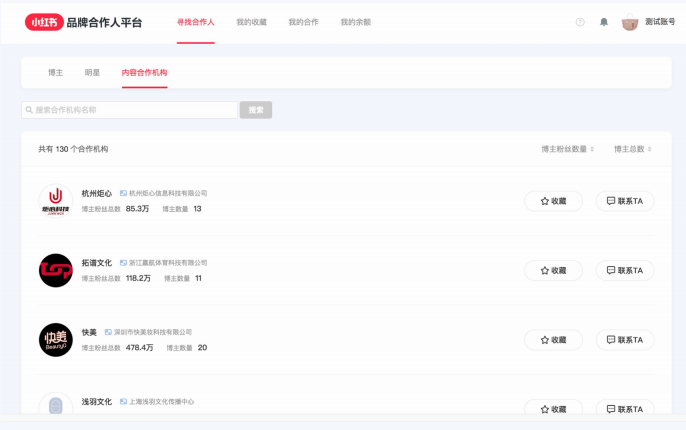This screenshot has width=686, height=430.
Task: Open the 测试账号 account name
Action: tap(660, 21)
